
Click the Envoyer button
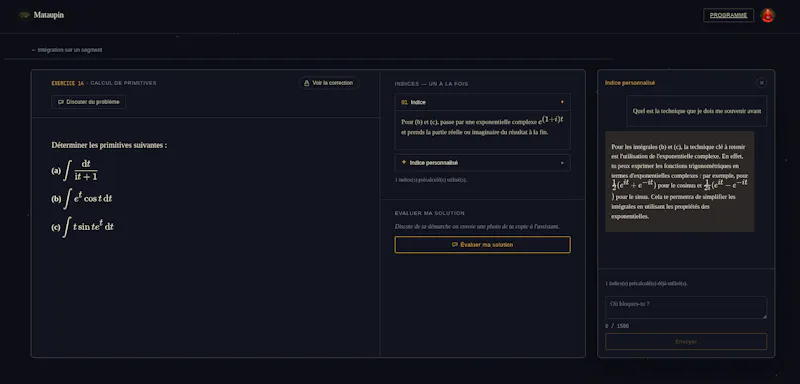pyautogui.click(x=686, y=342)
